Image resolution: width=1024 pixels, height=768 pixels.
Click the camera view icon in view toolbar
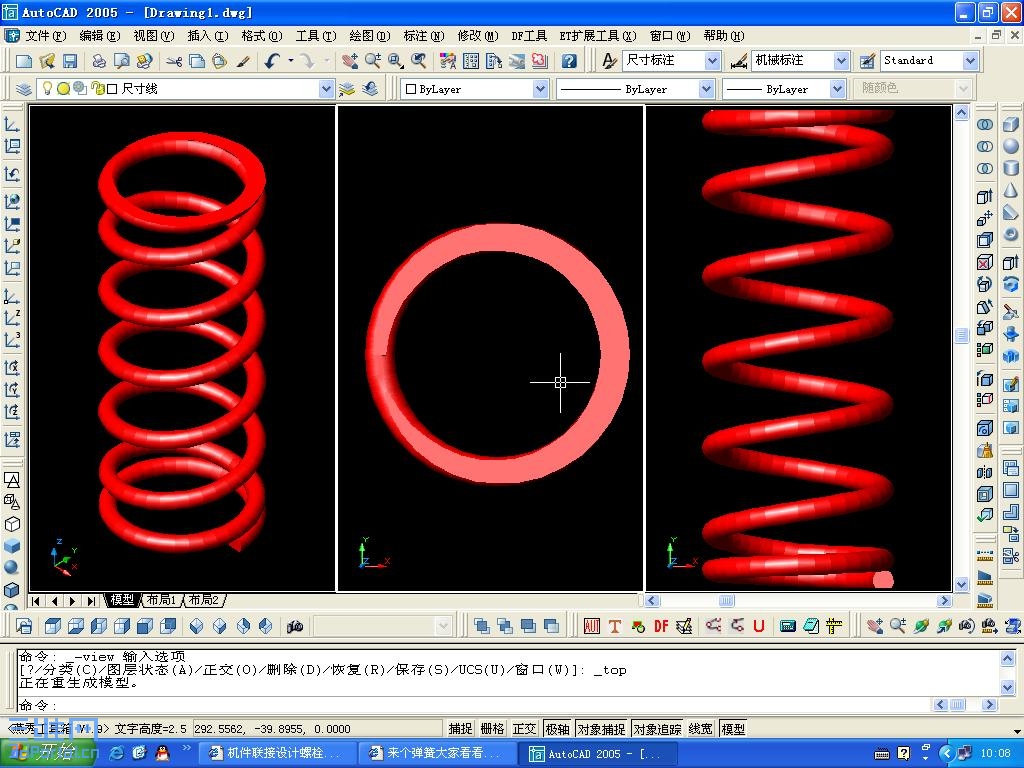coord(295,627)
